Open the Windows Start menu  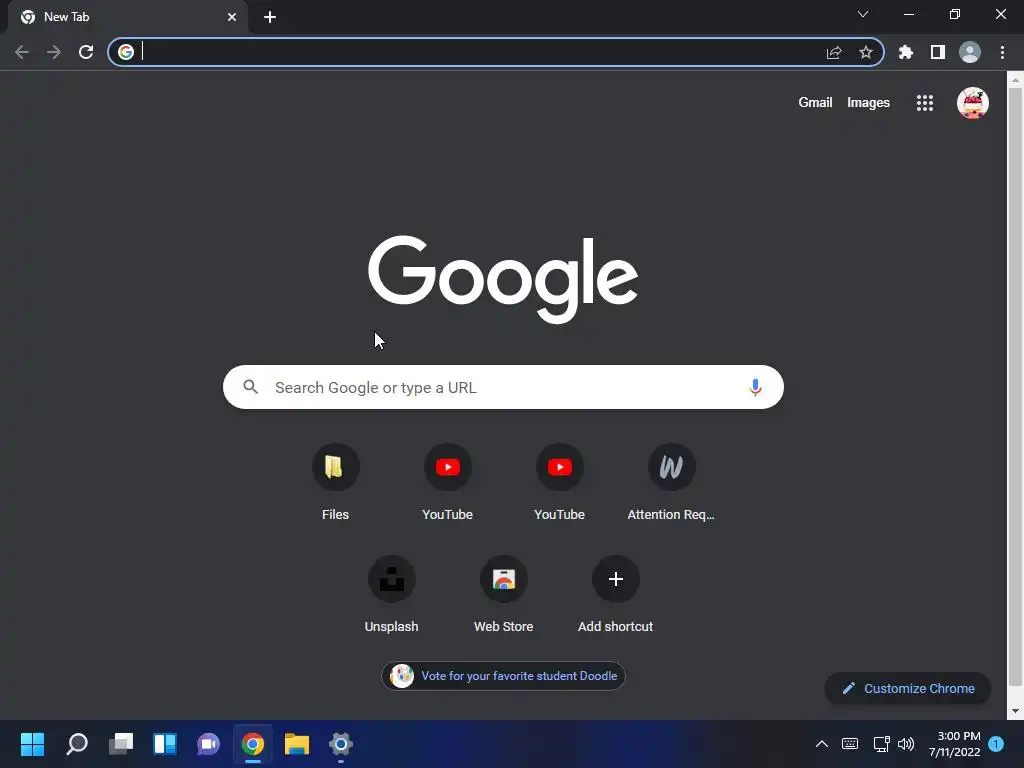point(32,744)
